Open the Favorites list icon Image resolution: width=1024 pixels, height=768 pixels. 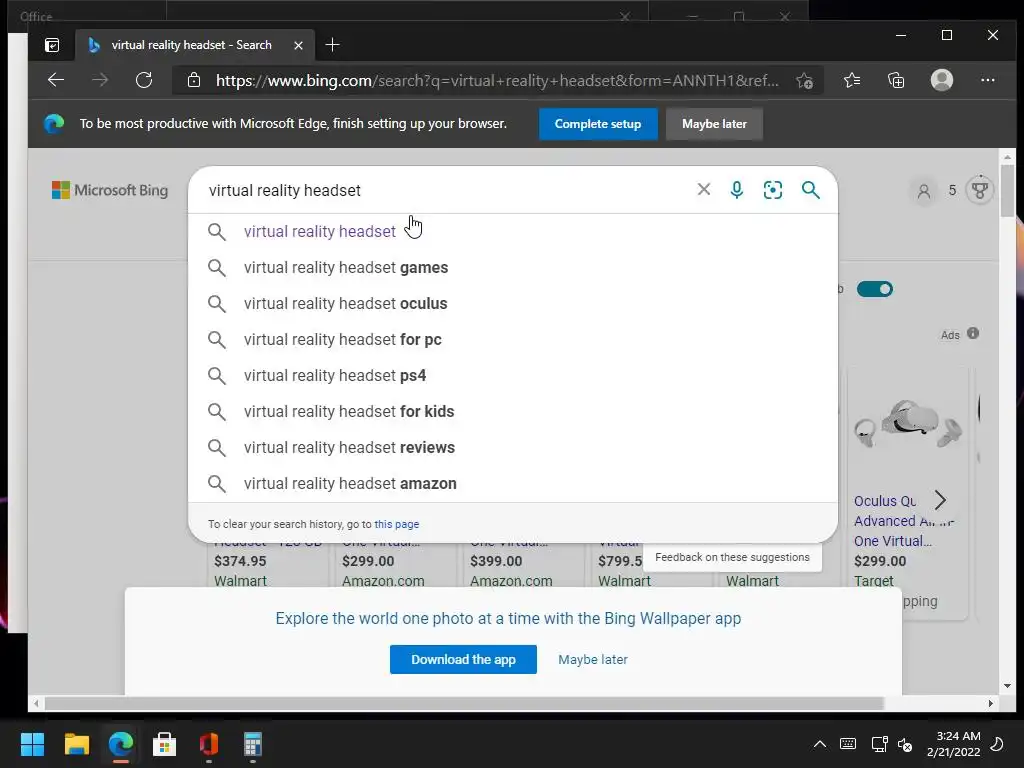pyautogui.click(x=852, y=80)
